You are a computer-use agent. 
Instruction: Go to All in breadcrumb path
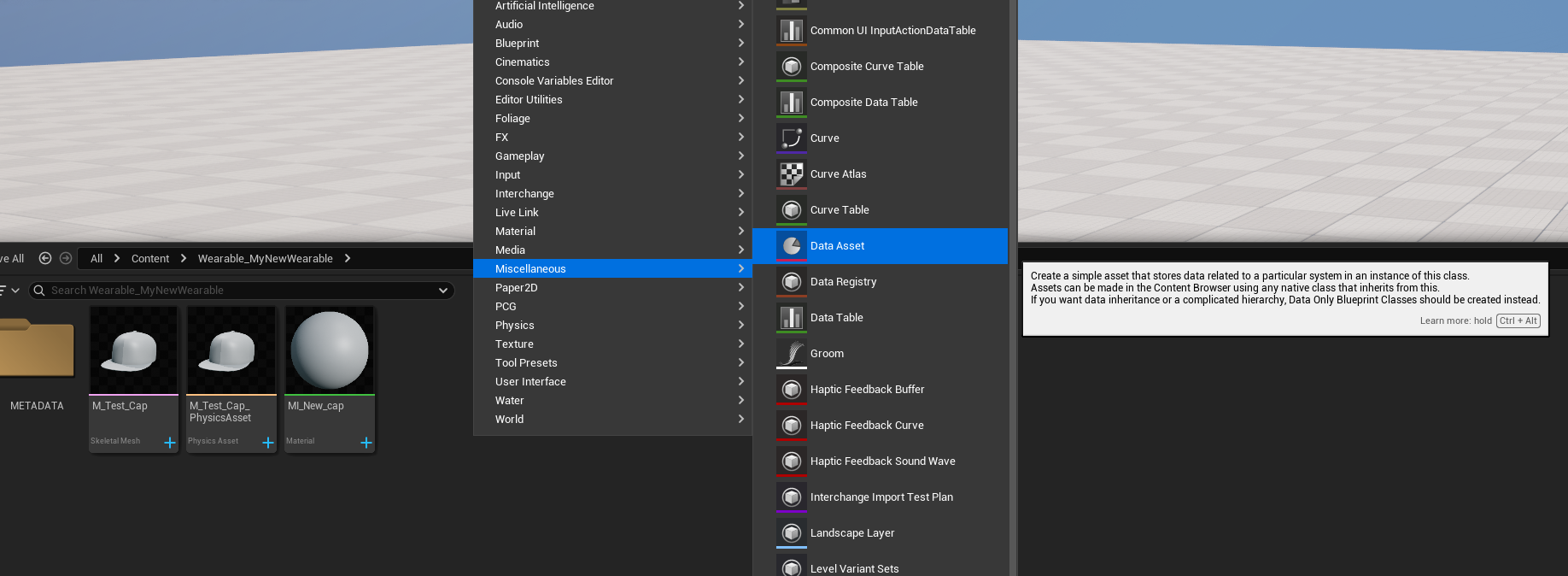[x=97, y=258]
